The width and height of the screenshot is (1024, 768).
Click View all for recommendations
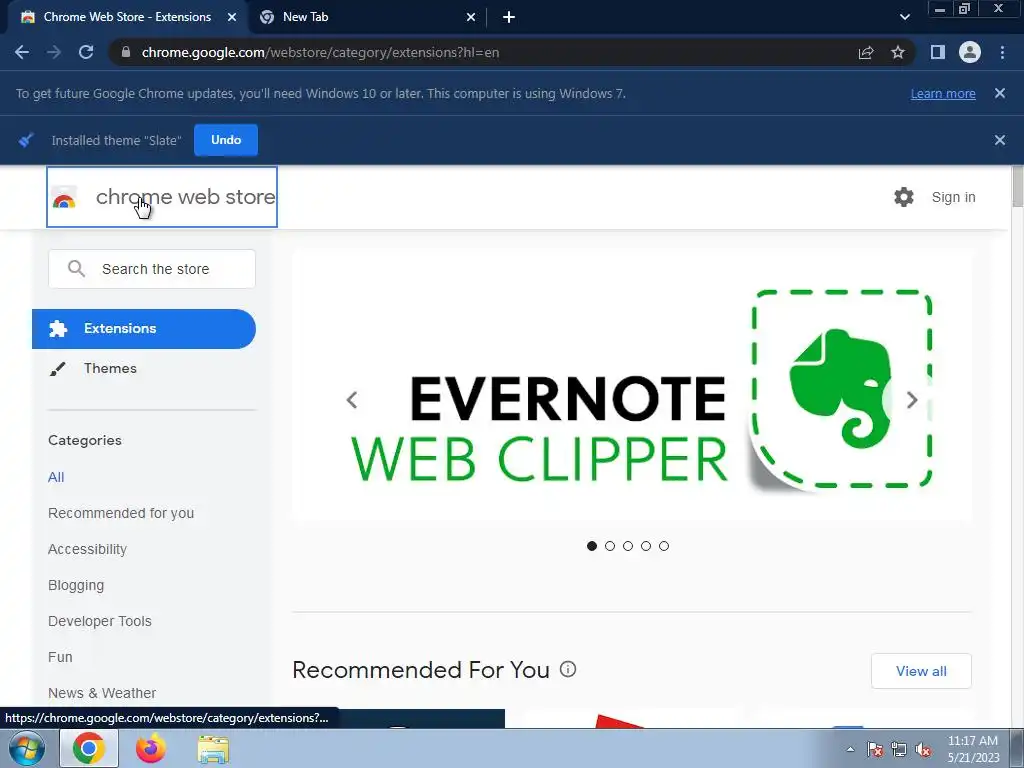click(921, 671)
